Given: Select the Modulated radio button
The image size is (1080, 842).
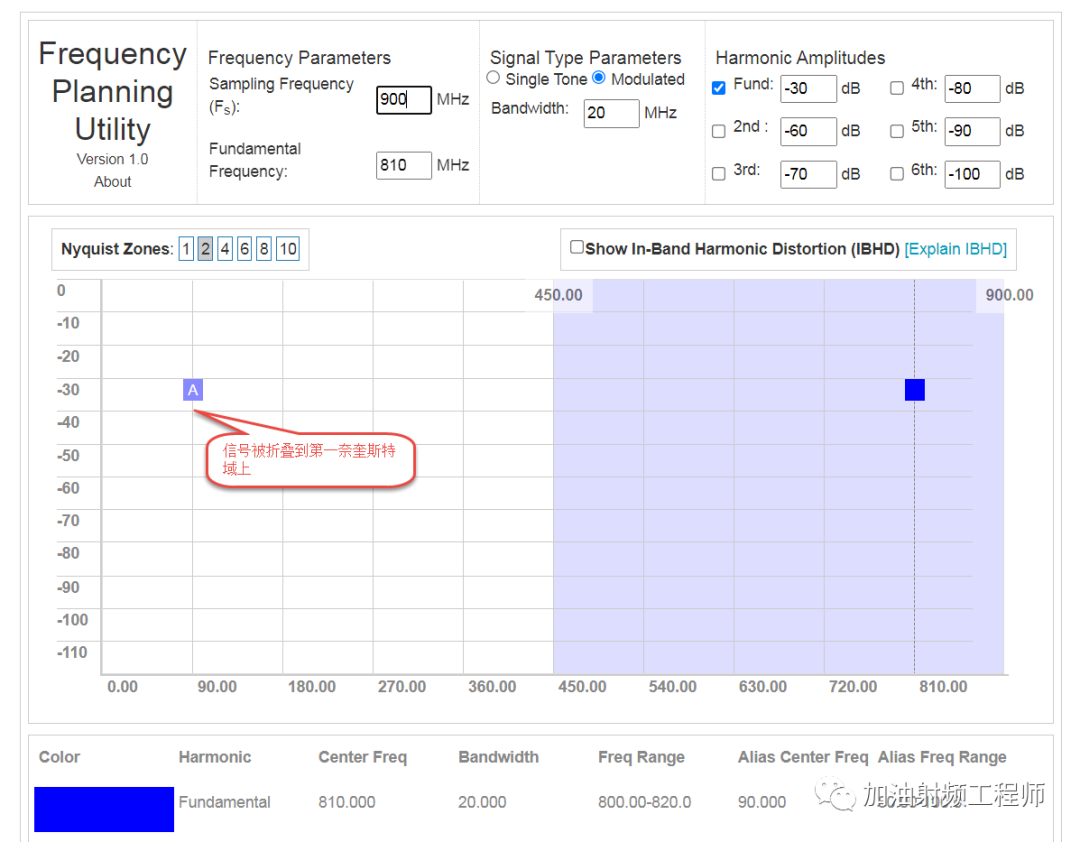Looking at the screenshot, I should [599, 78].
